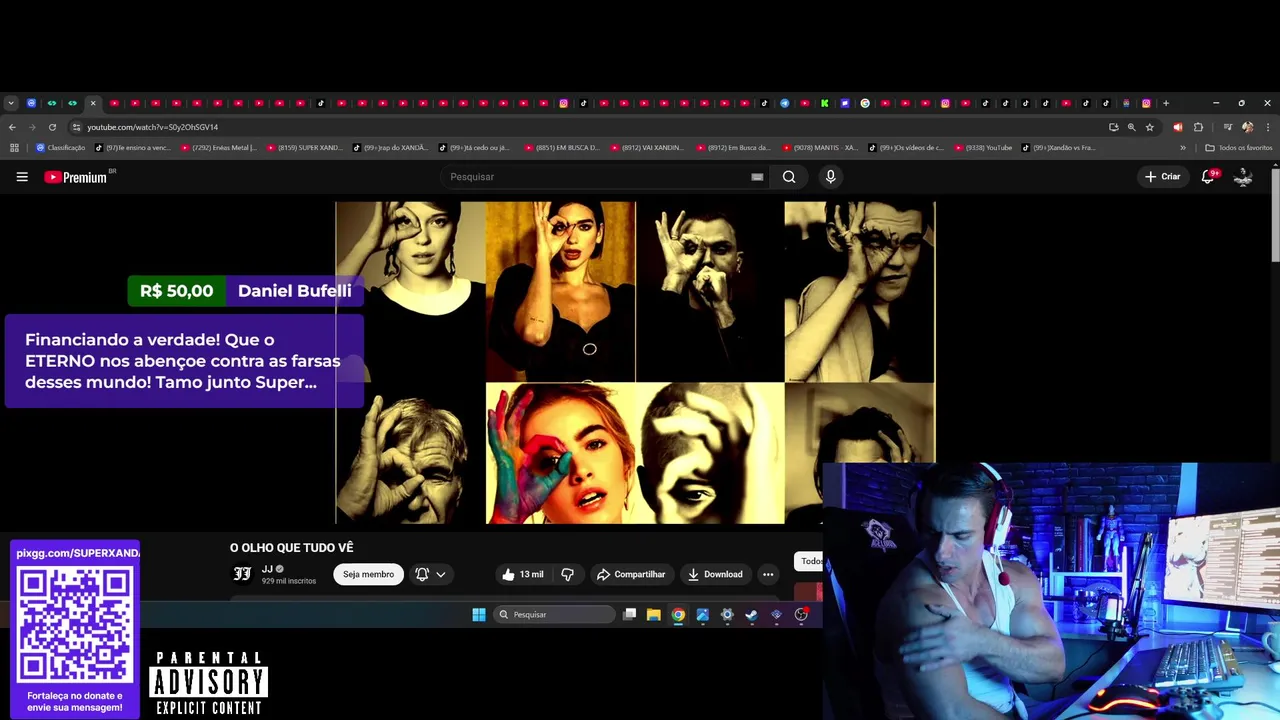Switch to the Kick tab
This screenshot has width=1280, height=720.
824,103
